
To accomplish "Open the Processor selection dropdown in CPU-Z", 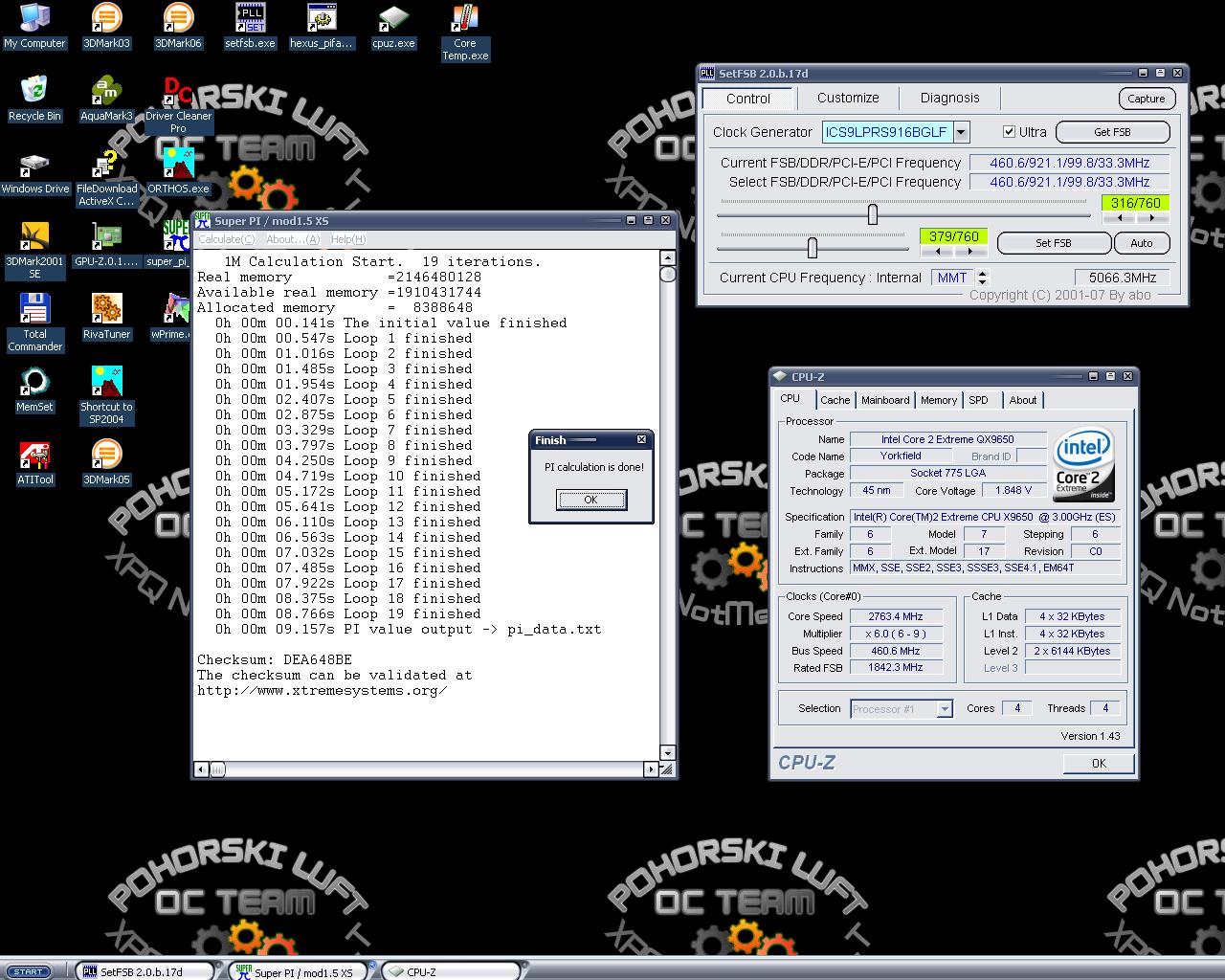I will coord(945,709).
